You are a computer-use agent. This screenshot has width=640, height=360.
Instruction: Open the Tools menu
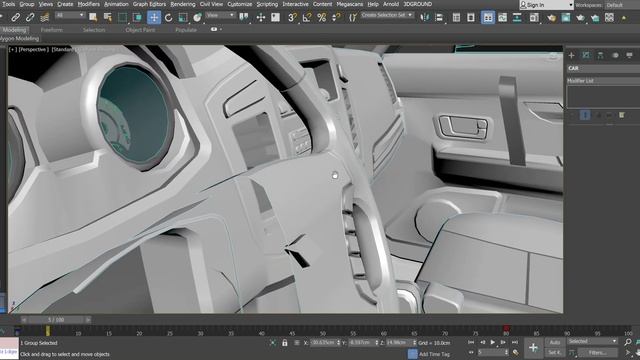[8, 4]
